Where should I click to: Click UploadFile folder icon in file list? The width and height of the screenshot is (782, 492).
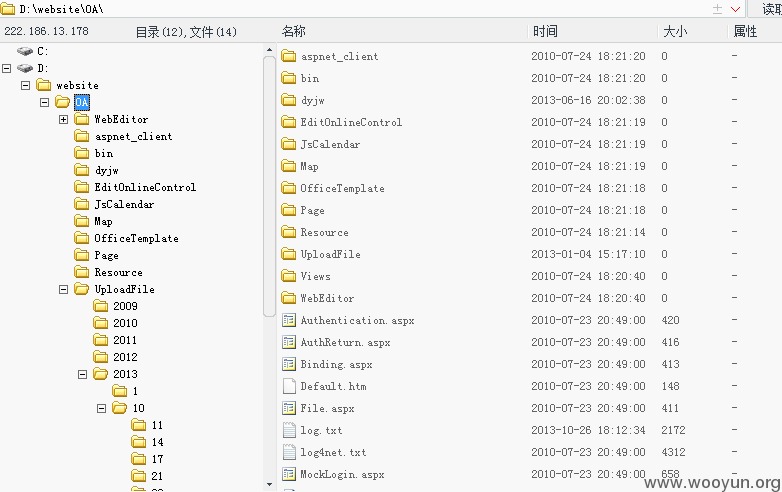[x=288, y=254]
